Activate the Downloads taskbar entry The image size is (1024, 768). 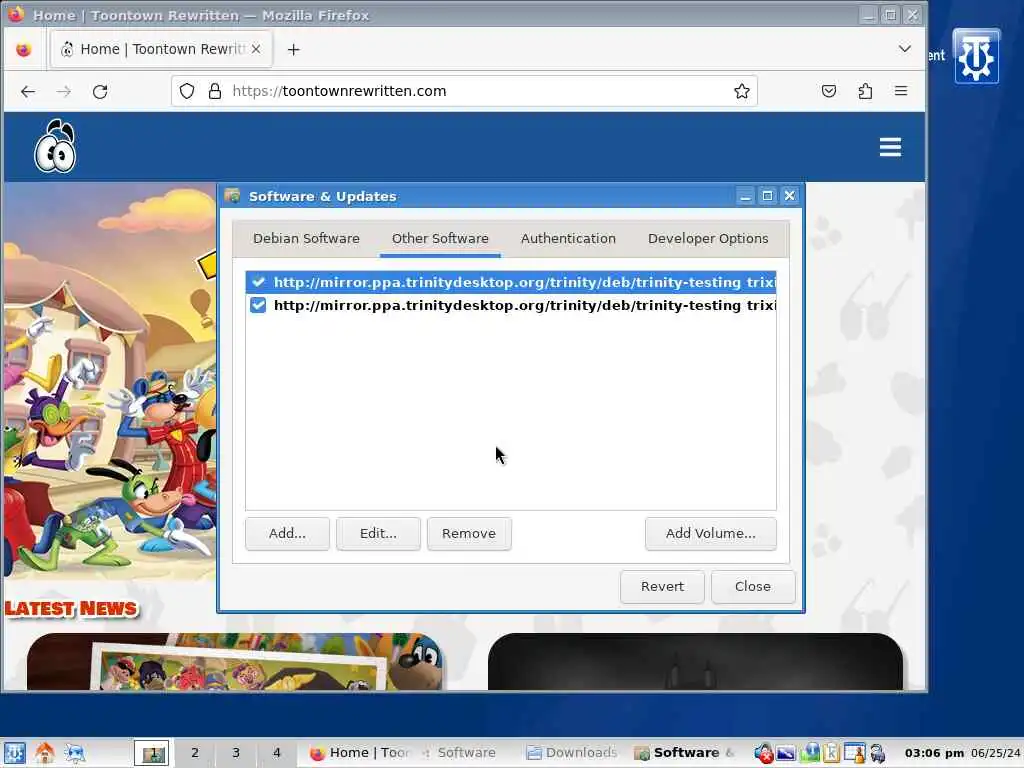[572, 753]
